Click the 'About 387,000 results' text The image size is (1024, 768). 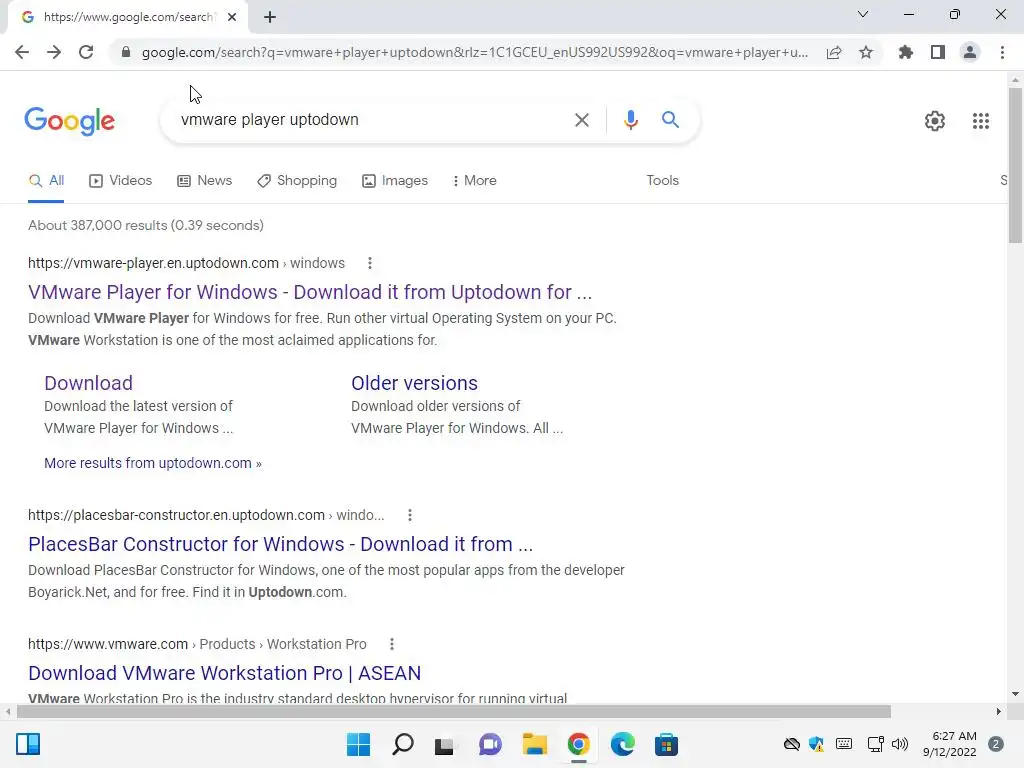146,225
